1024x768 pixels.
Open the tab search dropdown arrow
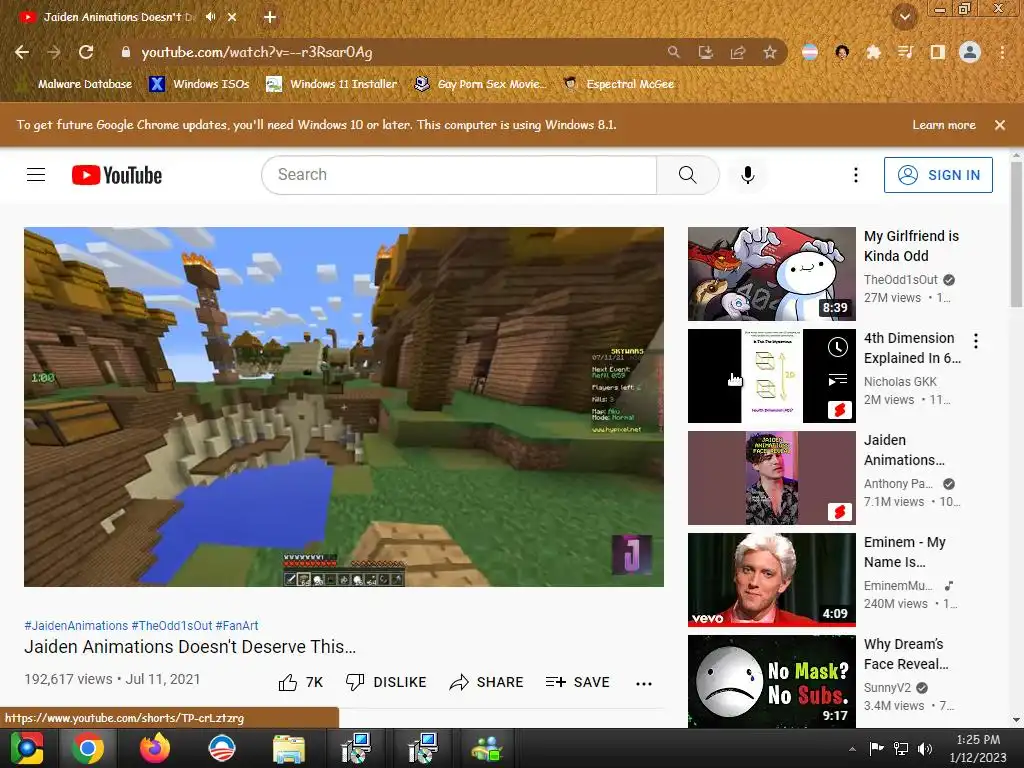pos(904,17)
